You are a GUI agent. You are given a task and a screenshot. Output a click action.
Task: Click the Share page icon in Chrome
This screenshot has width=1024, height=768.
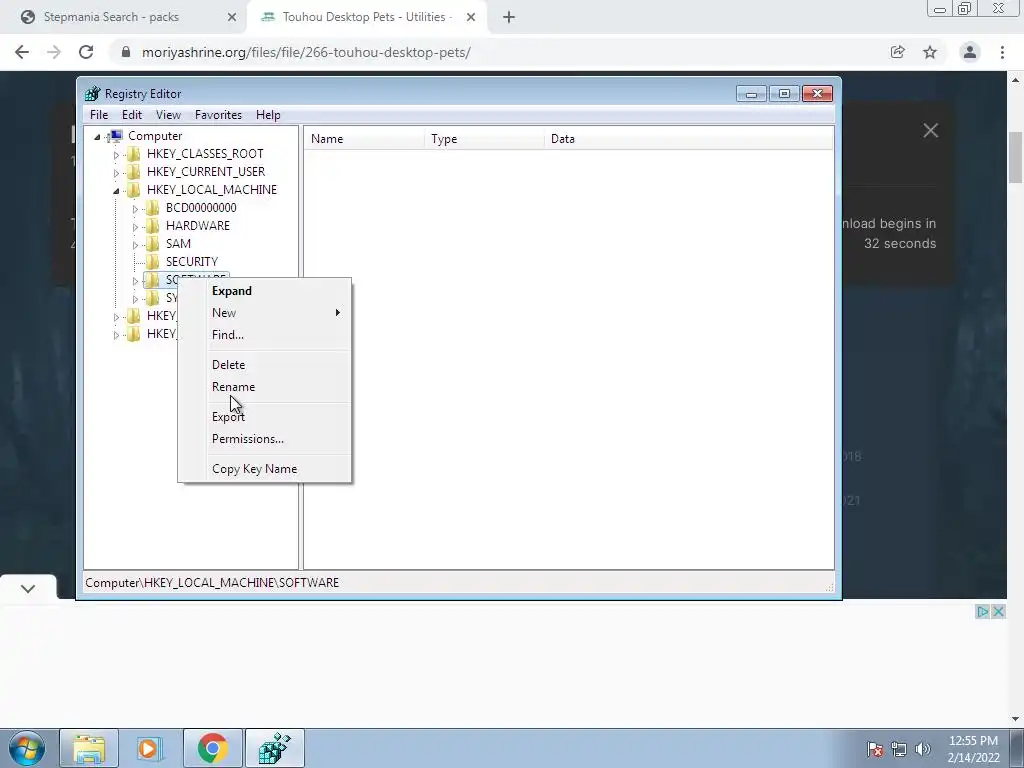coord(897,52)
